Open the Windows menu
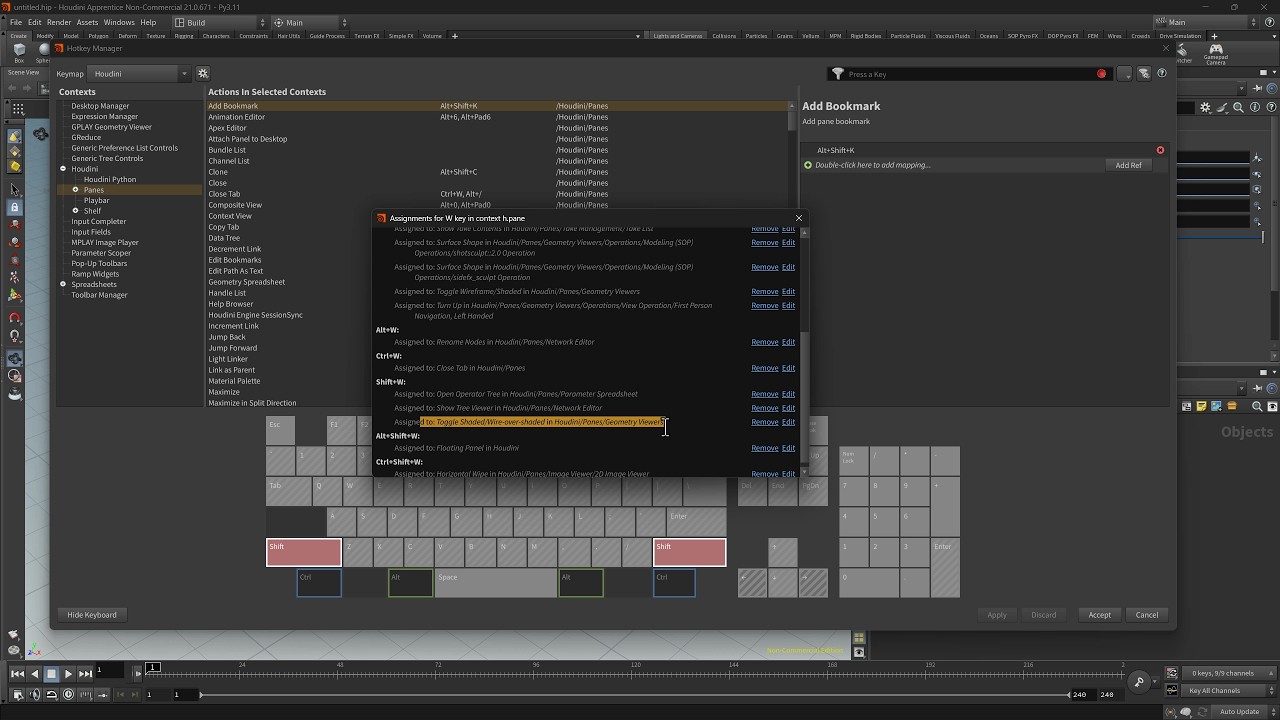Screen dimensions: 1280x720 click(119, 22)
